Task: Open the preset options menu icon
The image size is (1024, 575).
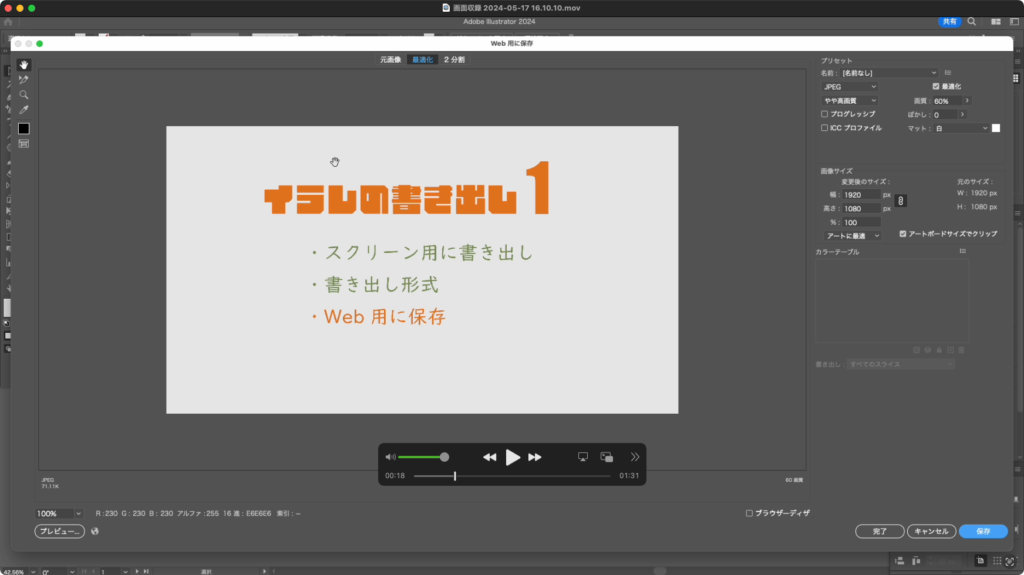Action: coord(947,73)
